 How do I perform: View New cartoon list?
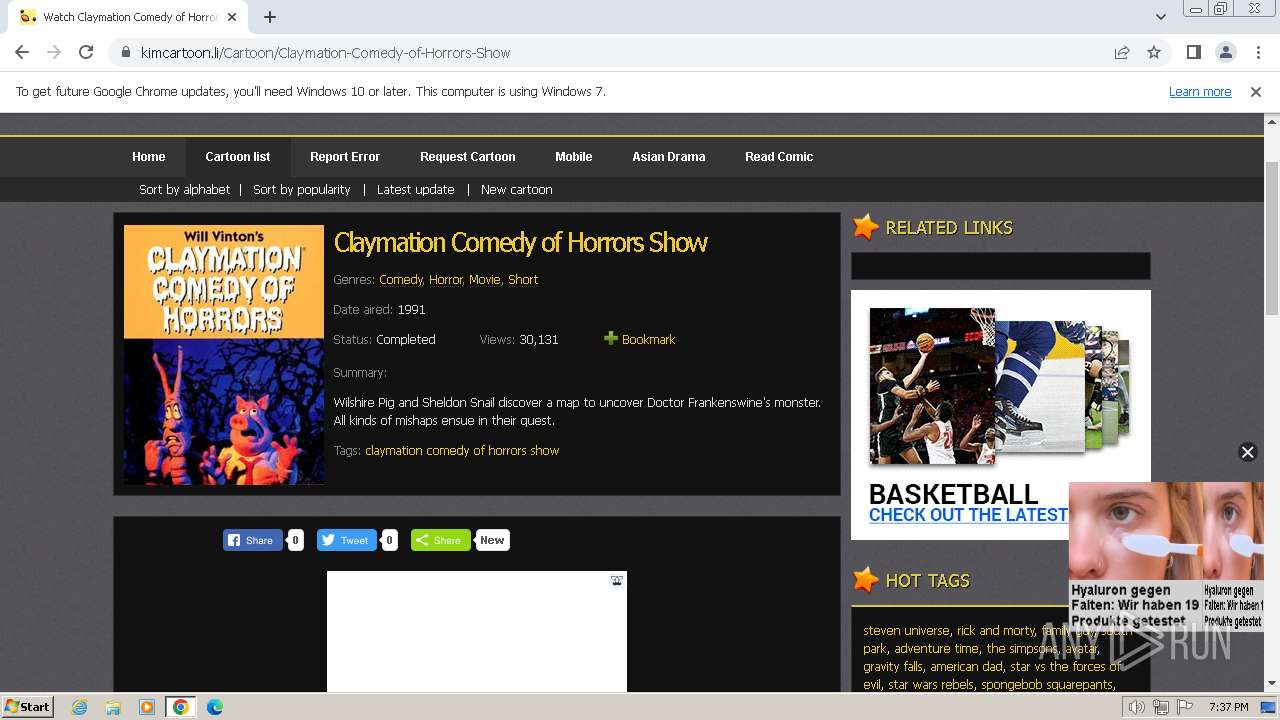point(517,189)
